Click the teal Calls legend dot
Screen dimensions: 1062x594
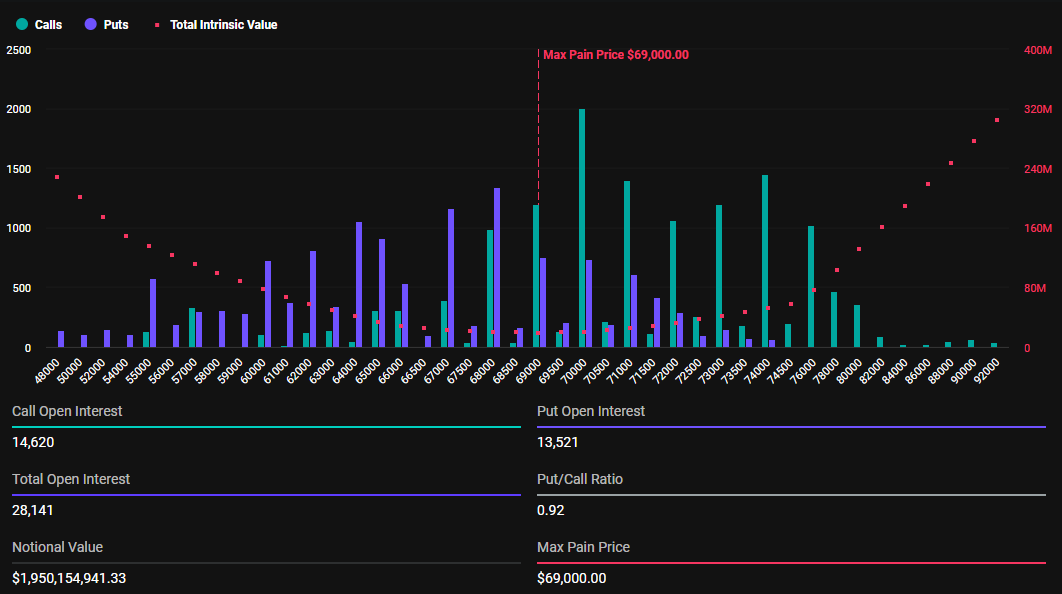click(21, 24)
